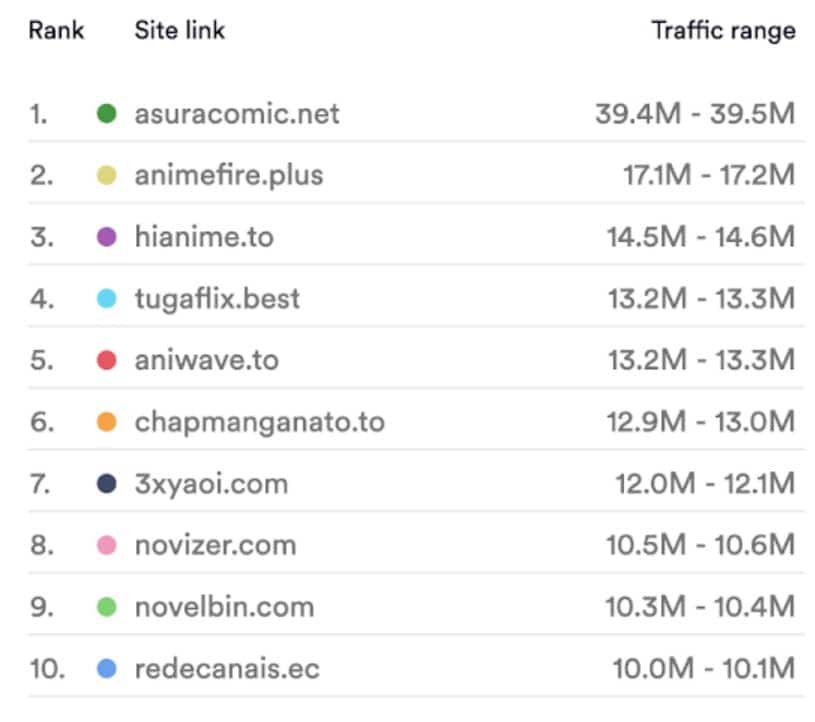The width and height of the screenshot is (815, 722).
Task: Select the pink dot next to novizer.com
Action: click(x=107, y=545)
